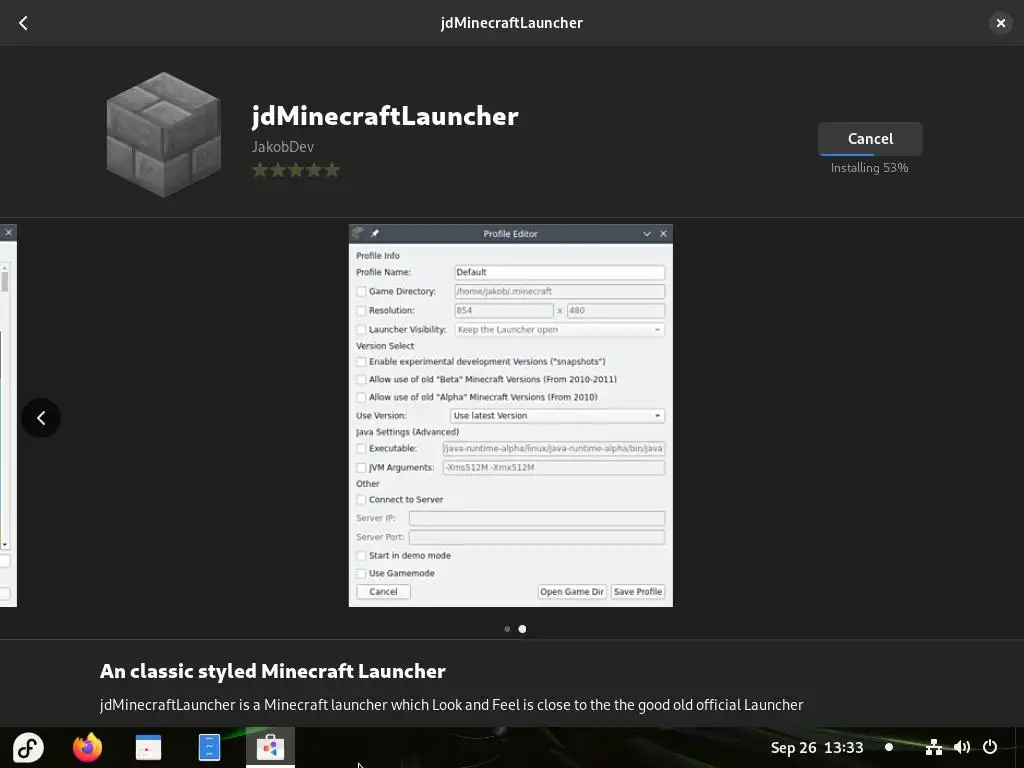Open the wired network status icon
The width and height of the screenshot is (1024, 768).
coord(934,747)
